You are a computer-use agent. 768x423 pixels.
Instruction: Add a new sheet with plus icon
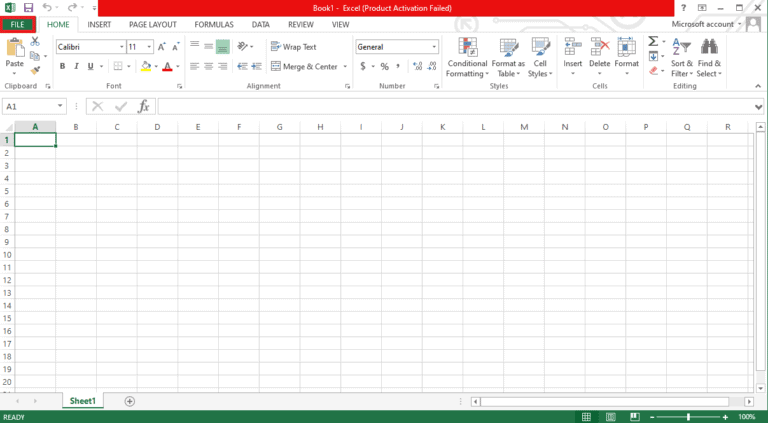129,401
